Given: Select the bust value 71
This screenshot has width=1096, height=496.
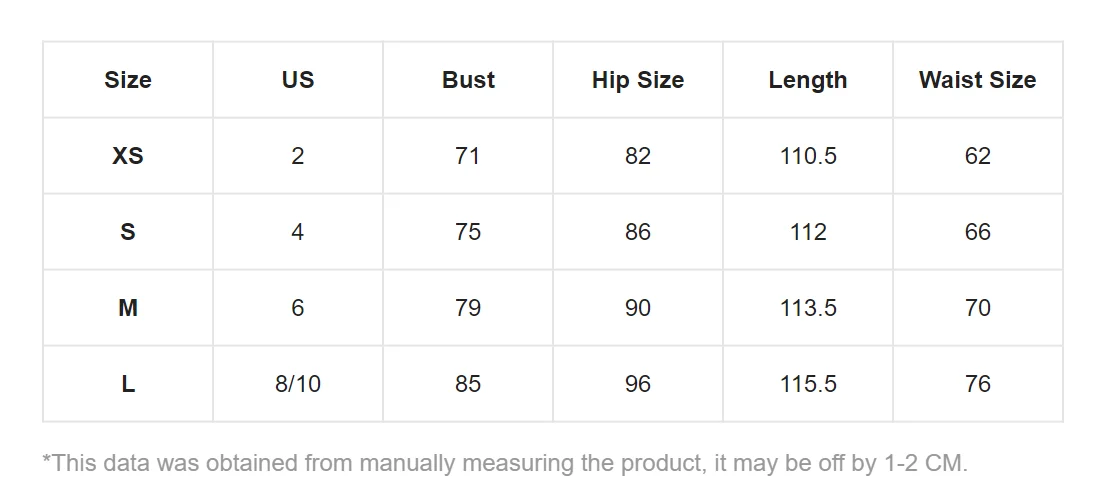Looking at the screenshot, I should pyautogui.click(x=468, y=156).
